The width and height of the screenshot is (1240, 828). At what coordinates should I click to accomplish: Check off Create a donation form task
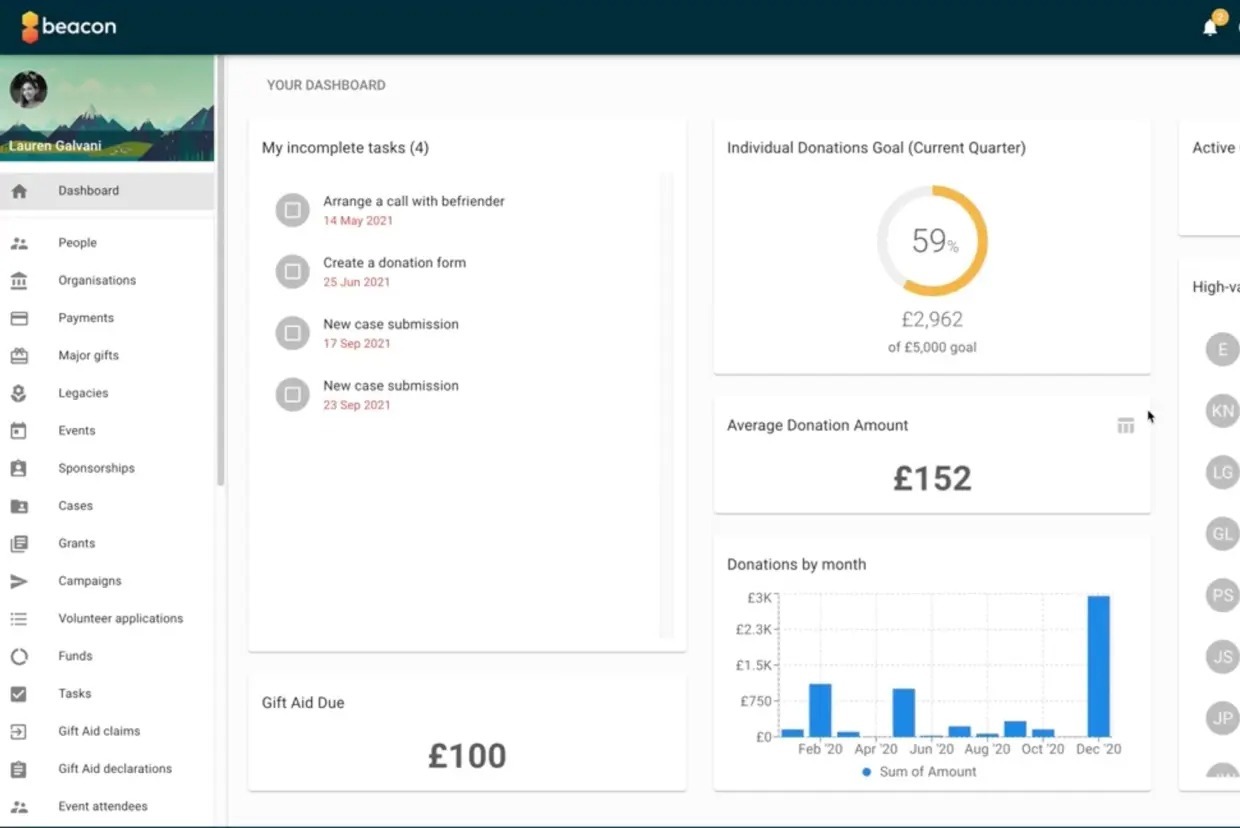(293, 272)
